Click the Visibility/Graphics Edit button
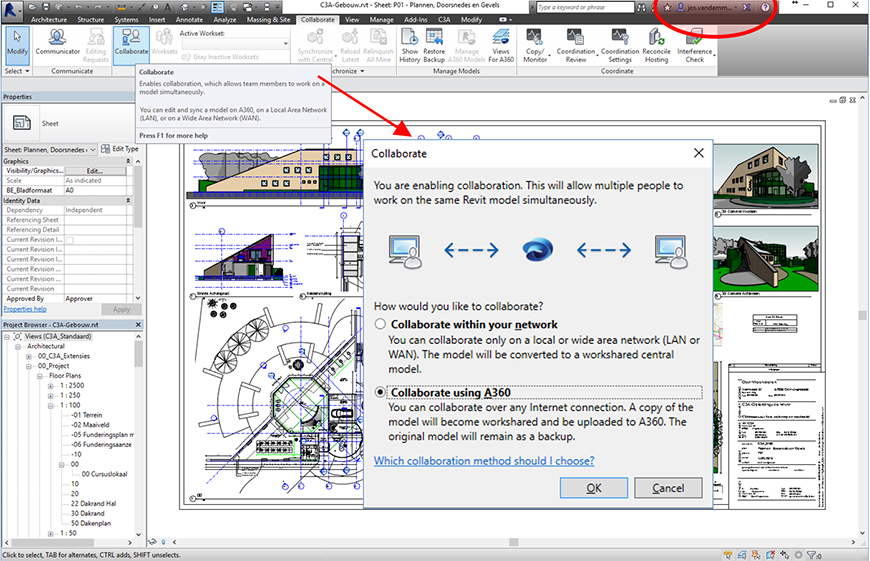The width and height of the screenshot is (870, 561). (95, 171)
